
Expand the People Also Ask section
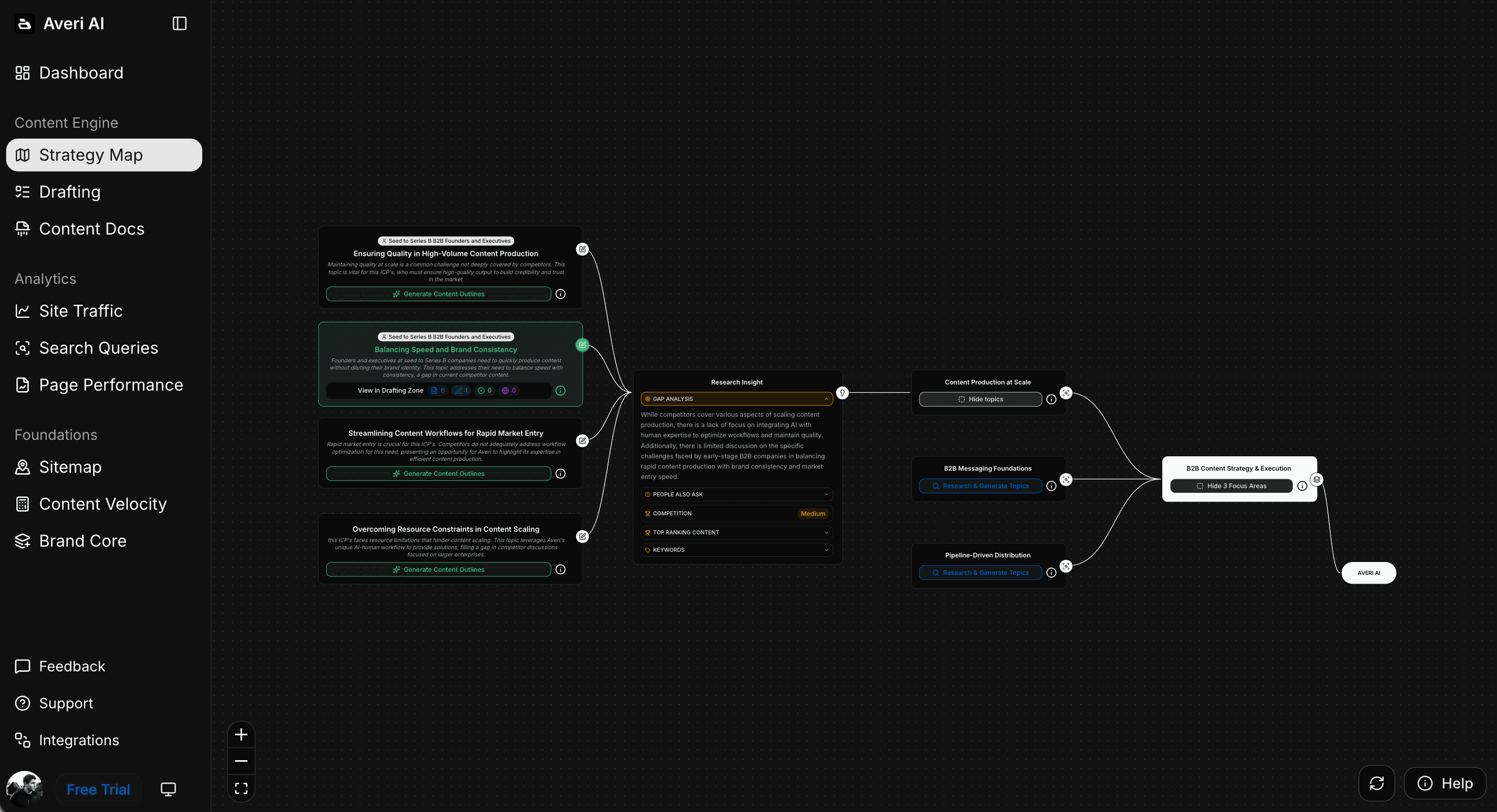[736, 494]
